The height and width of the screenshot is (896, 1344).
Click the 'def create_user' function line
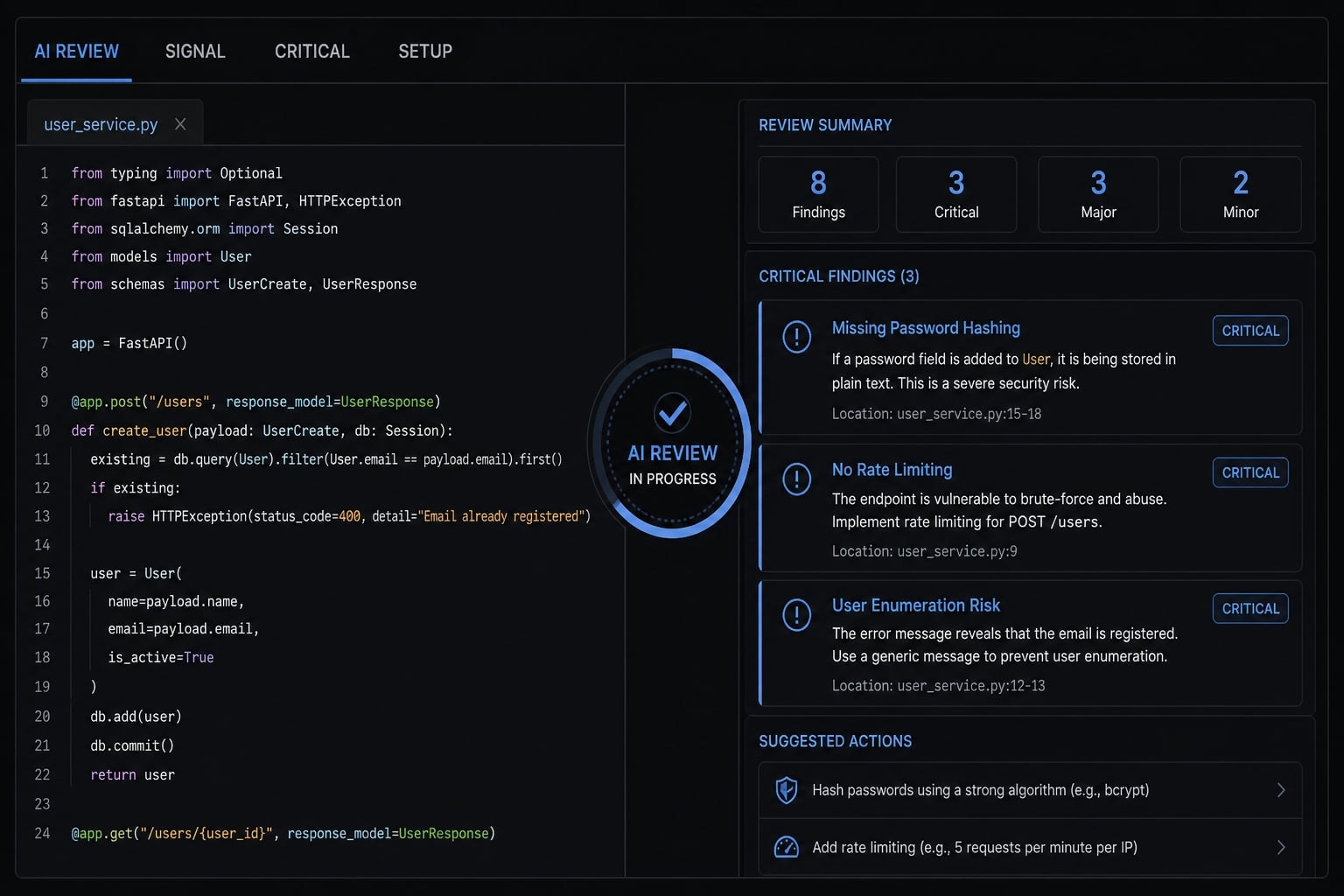pyautogui.click(x=262, y=430)
